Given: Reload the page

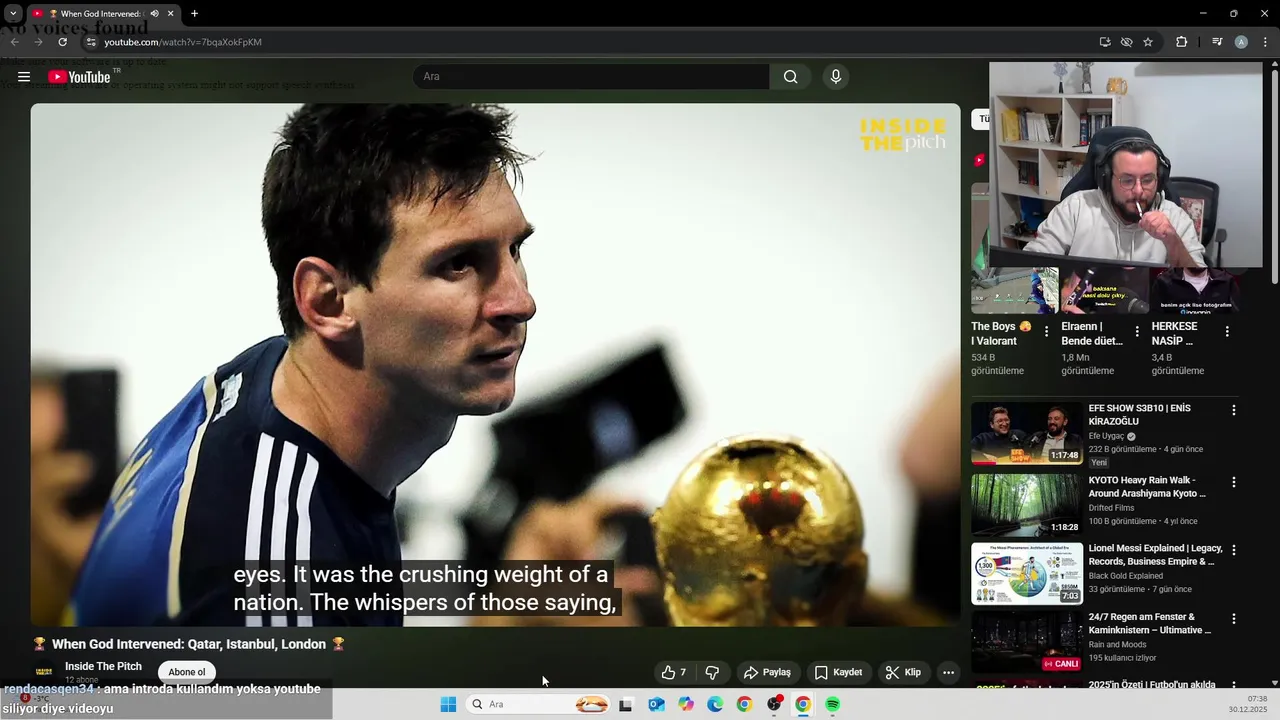Looking at the screenshot, I should [62, 42].
